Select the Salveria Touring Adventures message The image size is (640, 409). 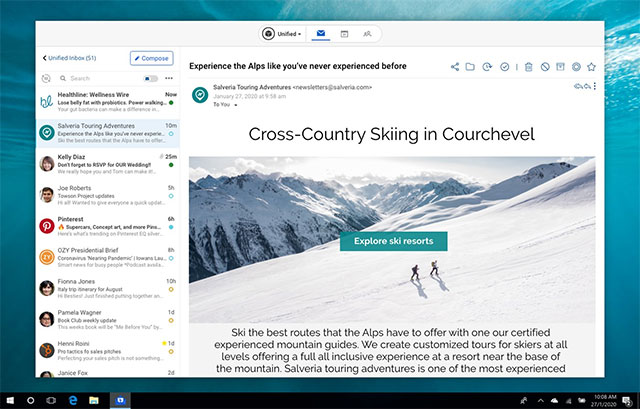click(108, 133)
